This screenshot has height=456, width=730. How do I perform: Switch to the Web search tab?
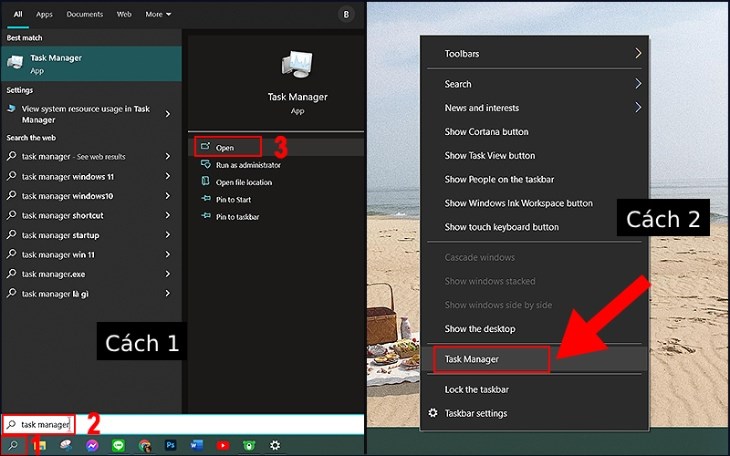tap(124, 14)
